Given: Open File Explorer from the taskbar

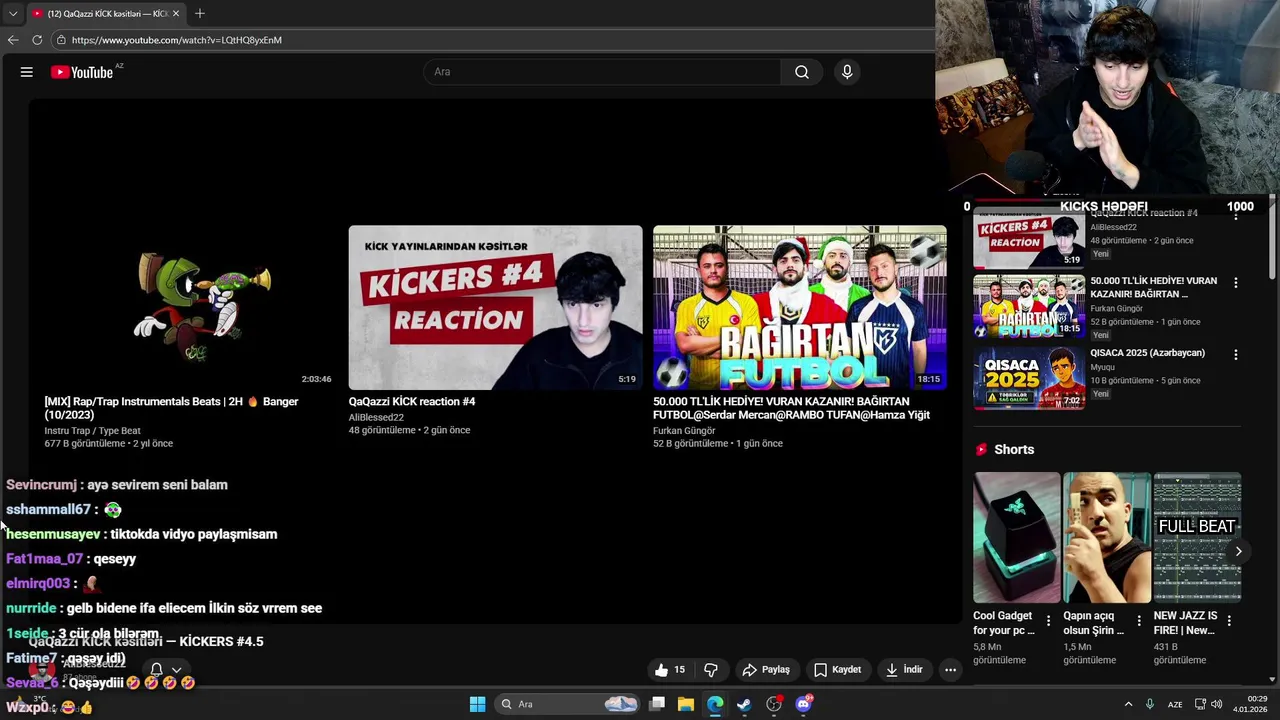Looking at the screenshot, I should [x=686, y=704].
